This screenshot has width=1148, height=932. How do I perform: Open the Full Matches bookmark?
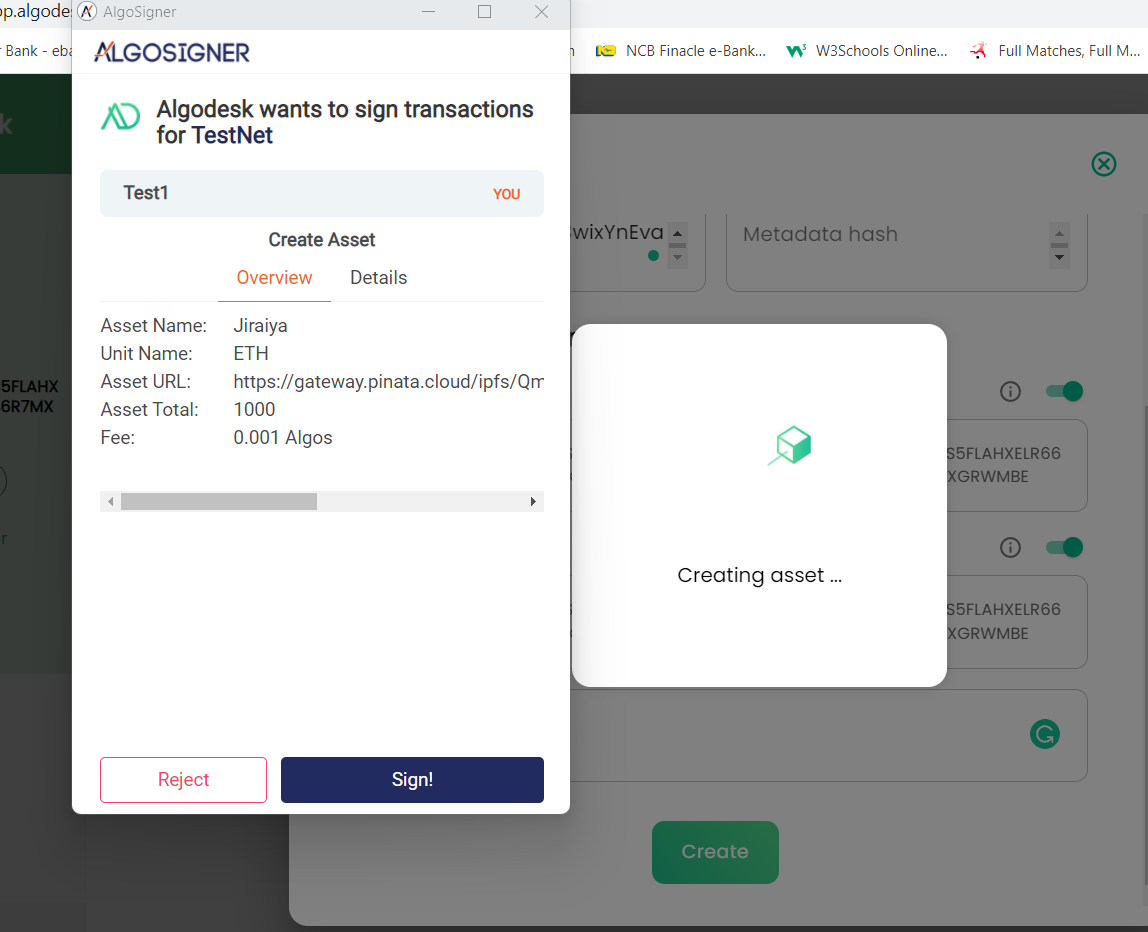point(1054,51)
